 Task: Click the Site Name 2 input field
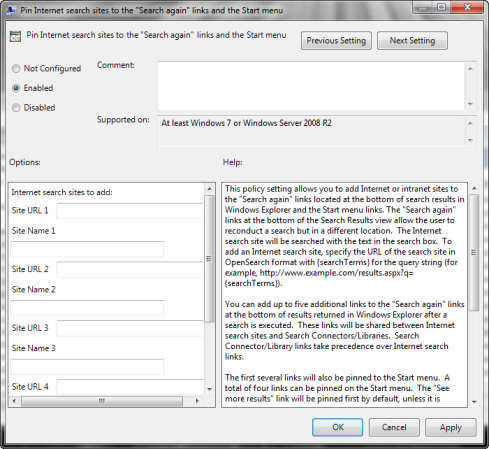[x=87, y=308]
